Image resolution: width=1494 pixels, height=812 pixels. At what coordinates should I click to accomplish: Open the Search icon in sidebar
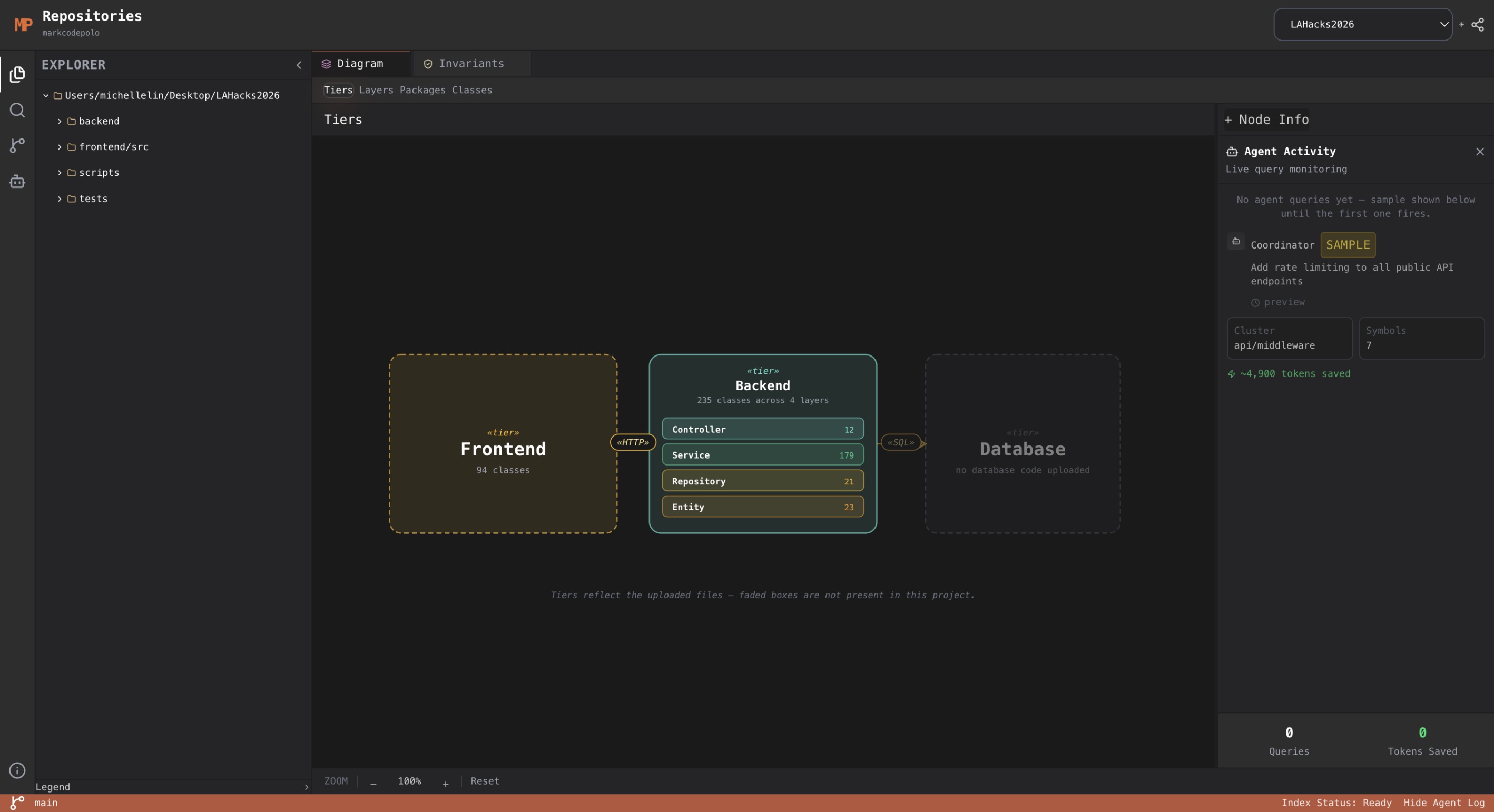(17, 110)
